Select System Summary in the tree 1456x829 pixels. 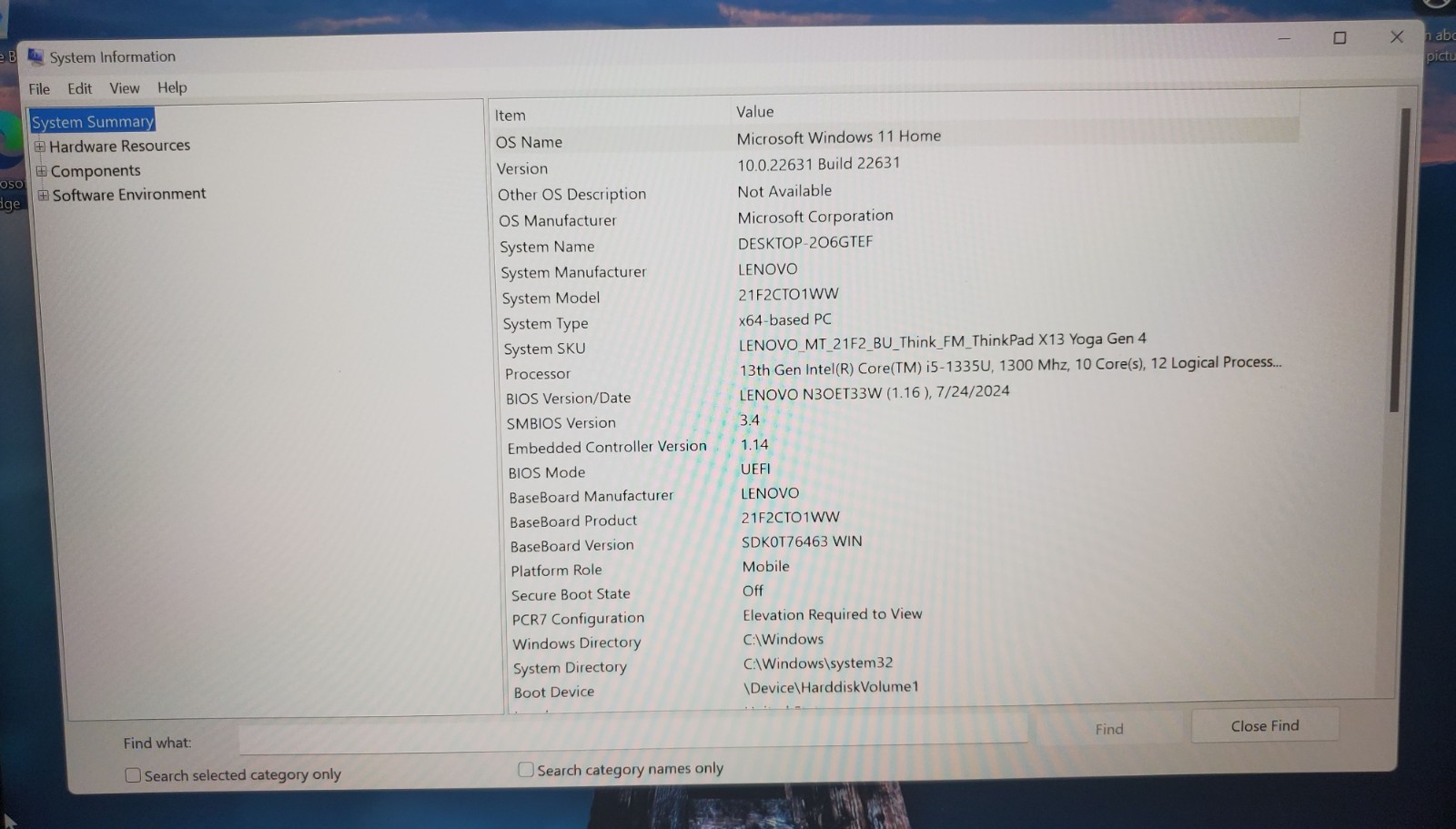click(93, 121)
